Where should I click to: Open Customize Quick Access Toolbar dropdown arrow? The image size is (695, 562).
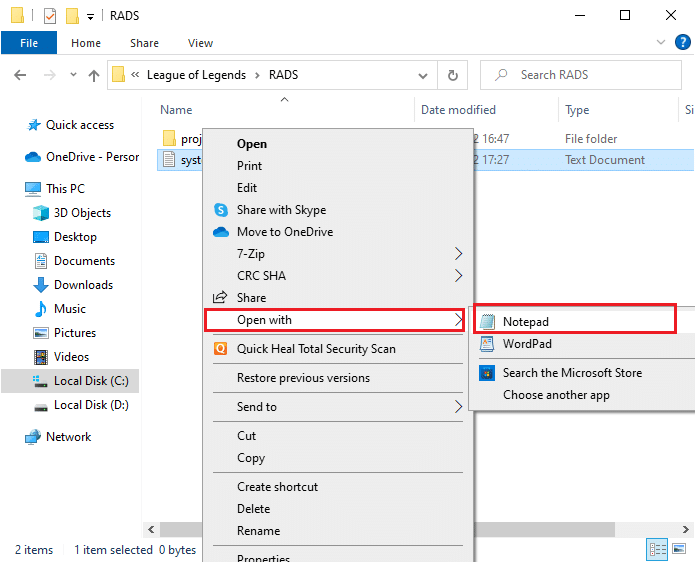tap(90, 17)
